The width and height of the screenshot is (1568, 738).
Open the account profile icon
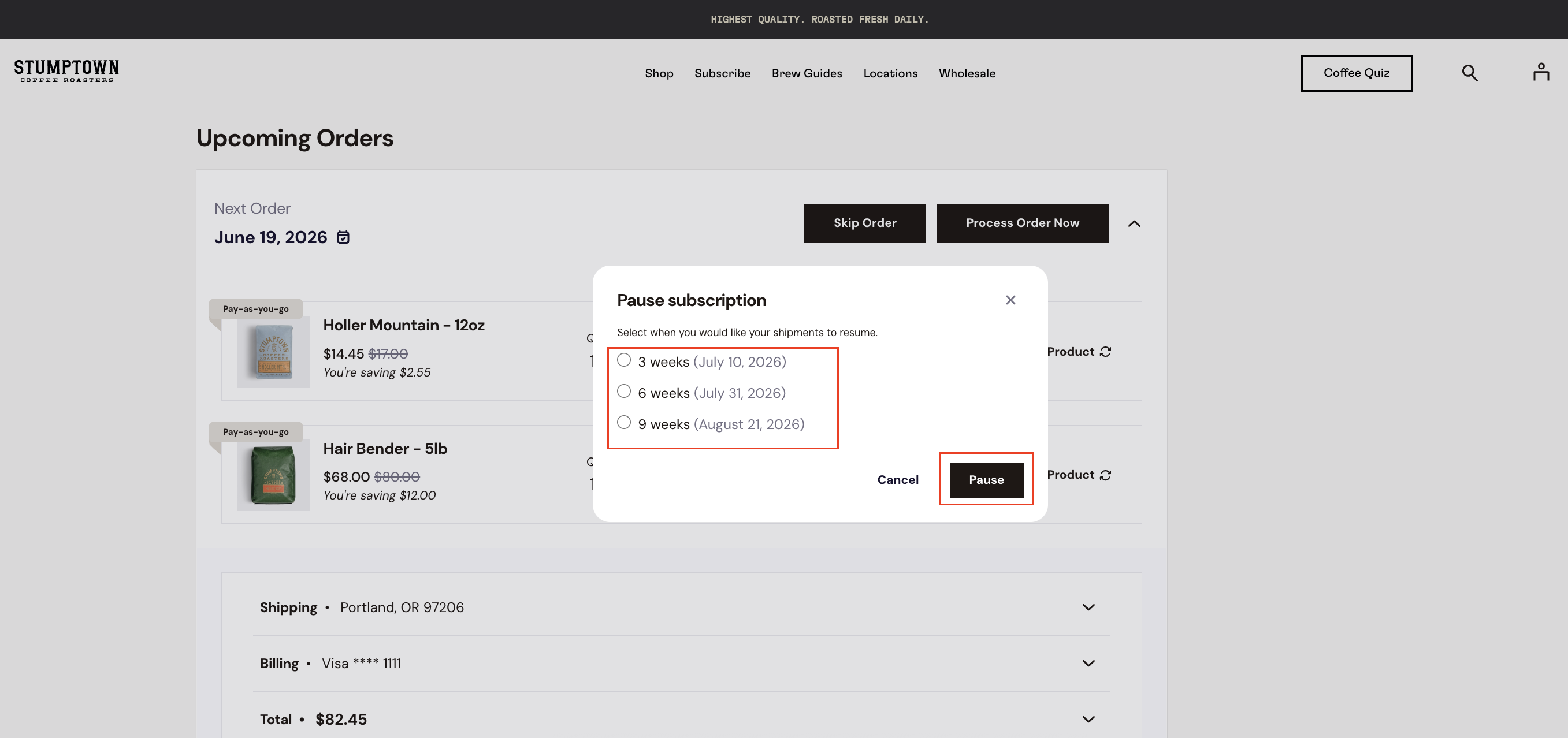pos(1541,72)
